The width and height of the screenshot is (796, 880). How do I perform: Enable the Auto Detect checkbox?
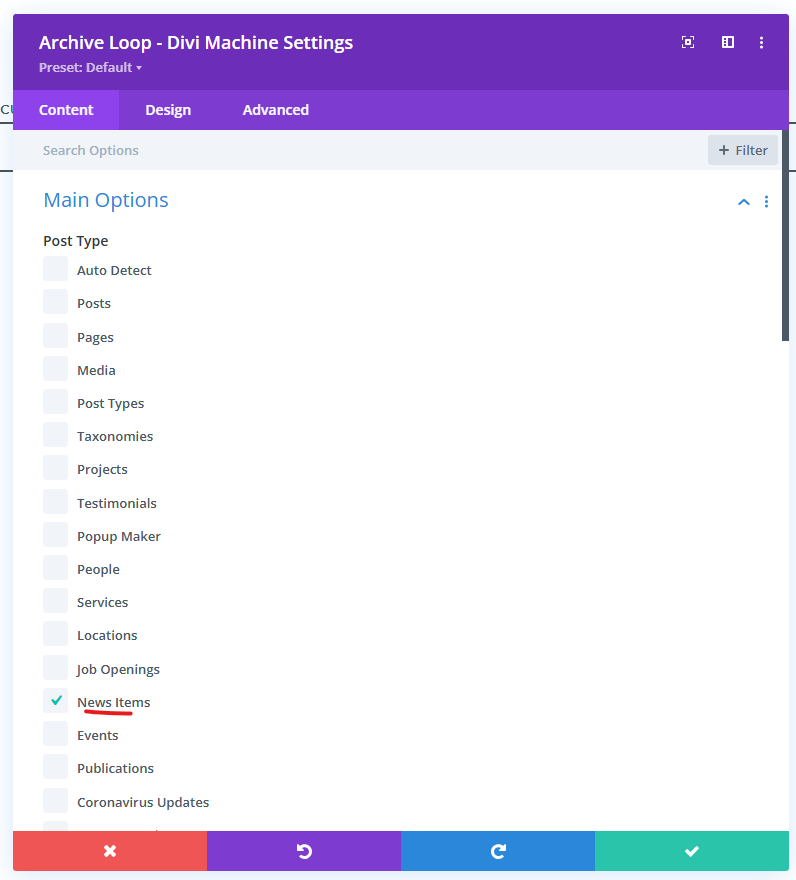pyautogui.click(x=56, y=270)
